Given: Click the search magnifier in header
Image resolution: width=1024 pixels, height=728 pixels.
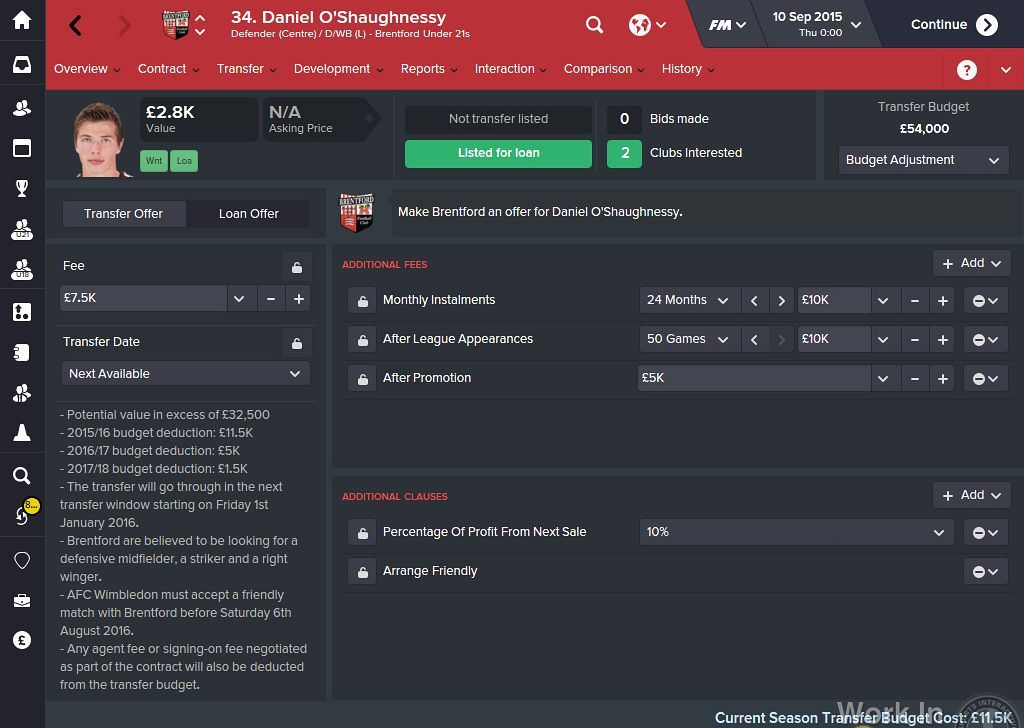Looking at the screenshot, I should [x=594, y=25].
